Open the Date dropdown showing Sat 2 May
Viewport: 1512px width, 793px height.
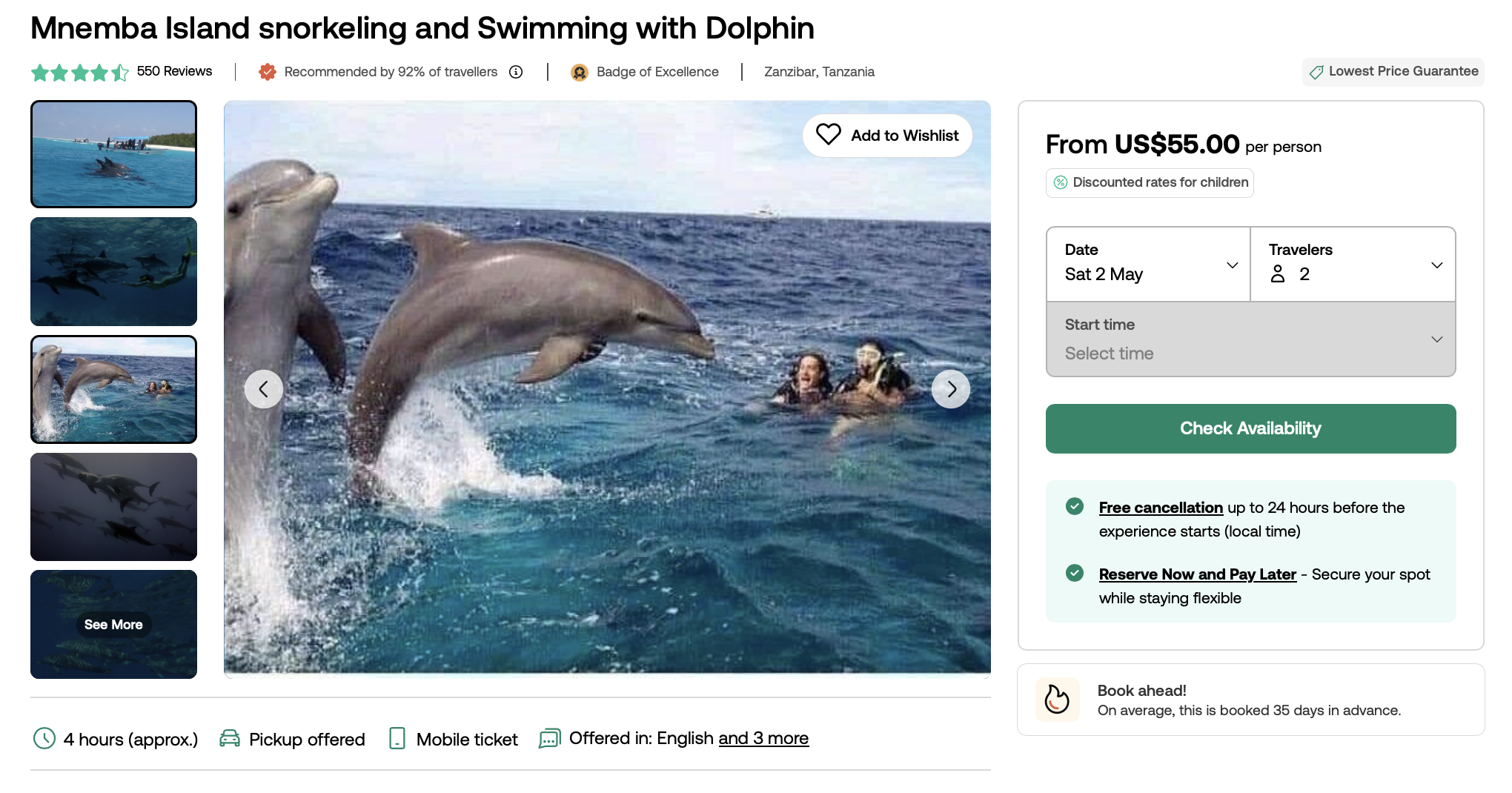tap(1148, 264)
